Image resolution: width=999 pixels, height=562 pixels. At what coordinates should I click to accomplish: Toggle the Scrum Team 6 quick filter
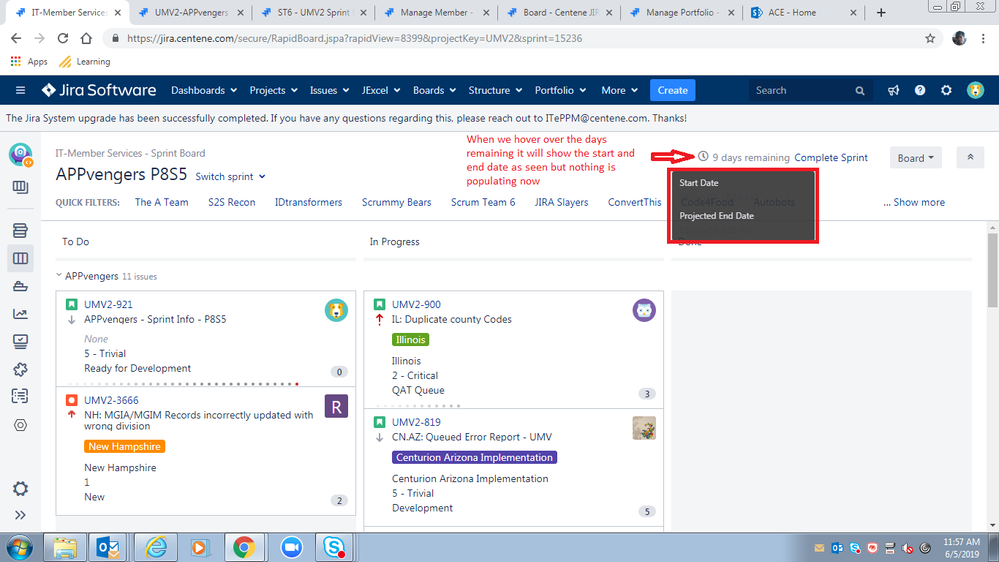coord(483,202)
